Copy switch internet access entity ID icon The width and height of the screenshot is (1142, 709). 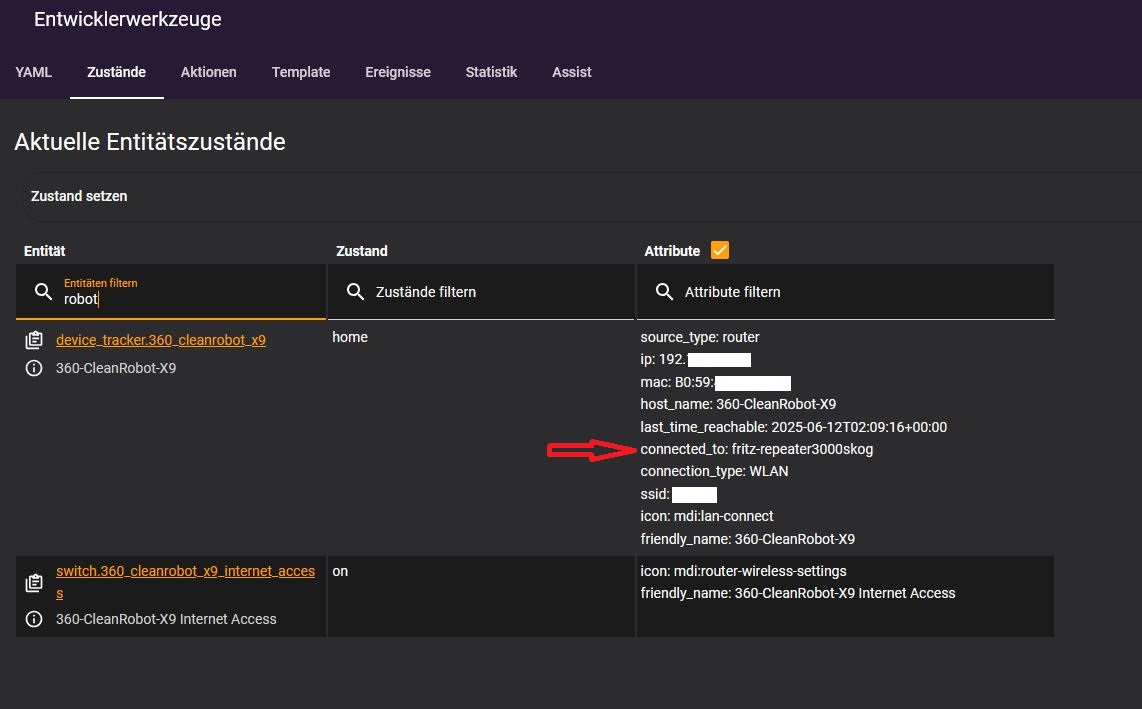[34, 582]
